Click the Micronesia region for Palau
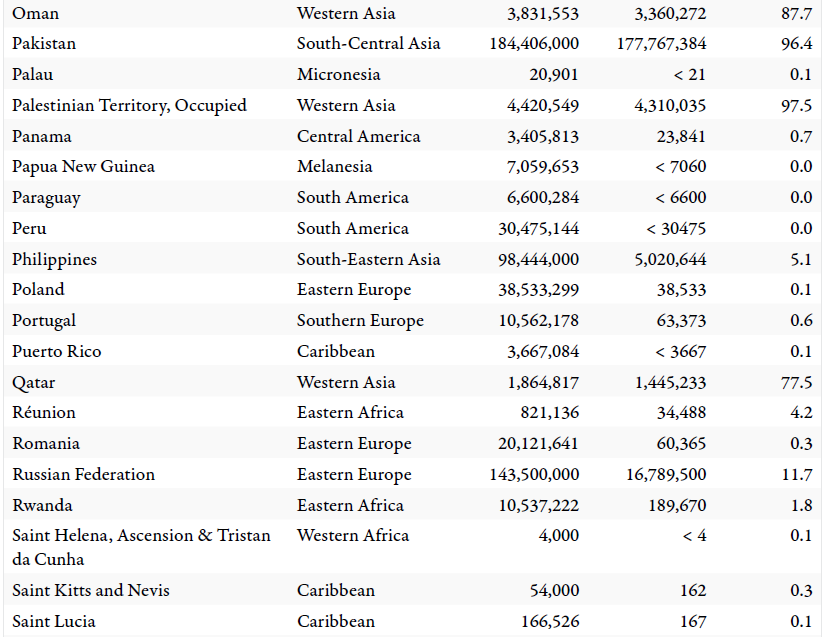This screenshot has width=826, height=637. point(338,75)
